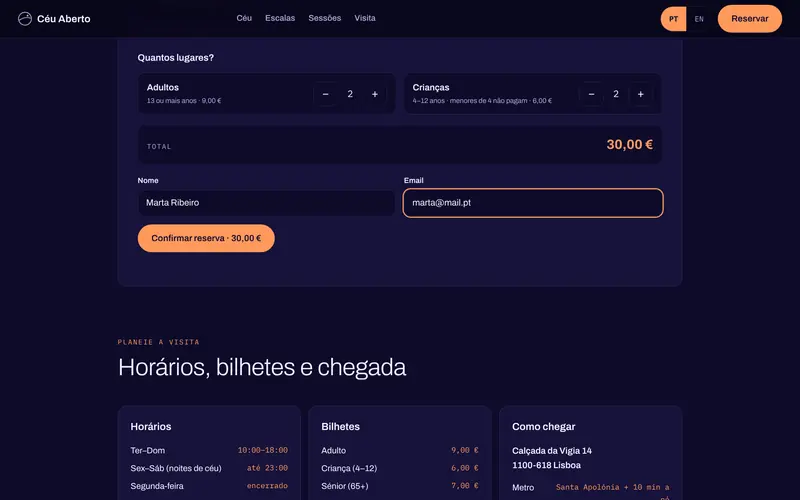Click the "Bilhetes" card heading
This screenshot has width=800, height=500.
tap(340, 427)
